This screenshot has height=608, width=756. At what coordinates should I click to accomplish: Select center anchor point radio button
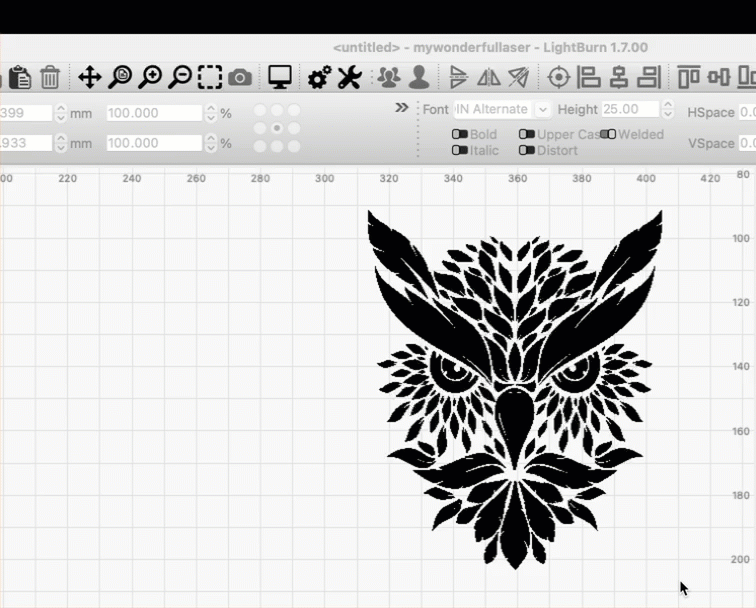277,128
